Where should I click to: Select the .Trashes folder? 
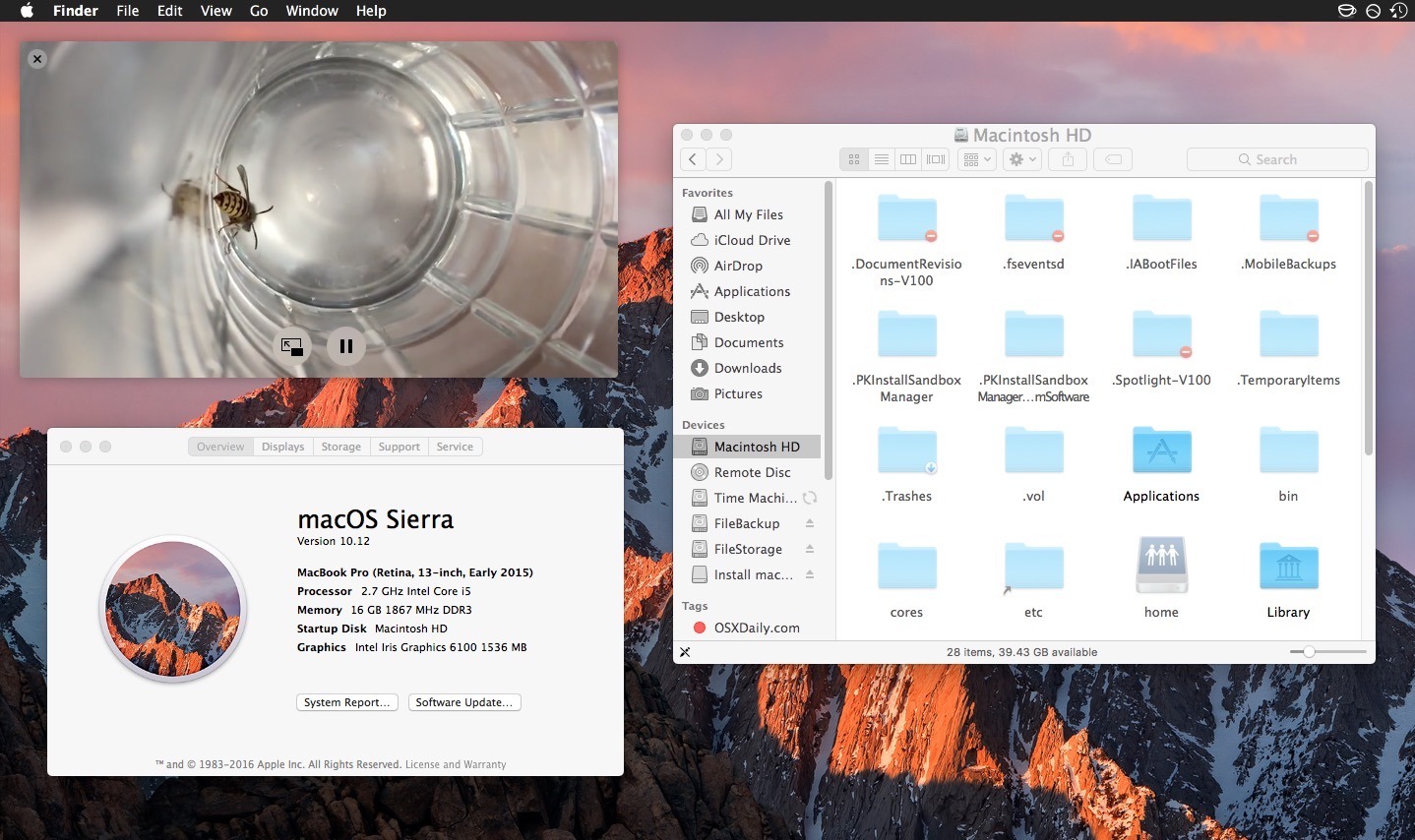point(906,450)
